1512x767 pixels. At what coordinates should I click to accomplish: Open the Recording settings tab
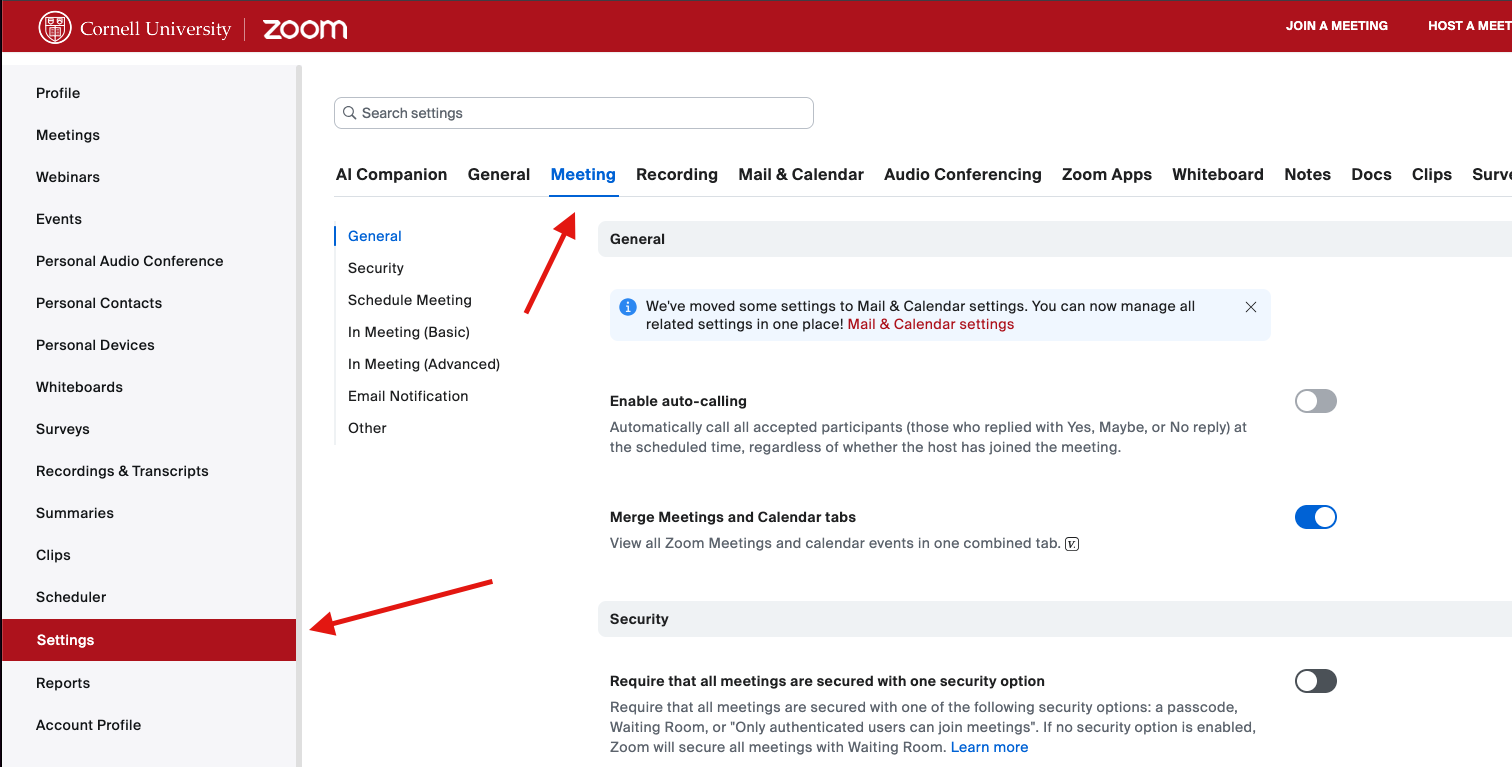(676, 174)
